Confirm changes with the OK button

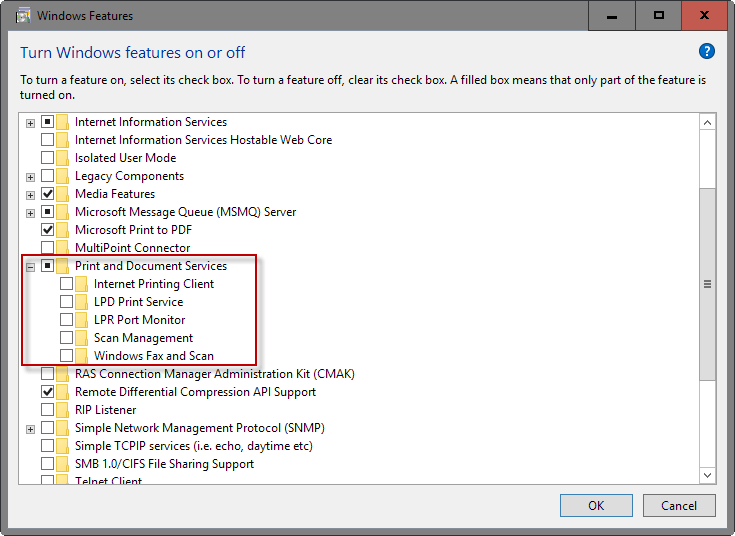(x=596, y=506)
